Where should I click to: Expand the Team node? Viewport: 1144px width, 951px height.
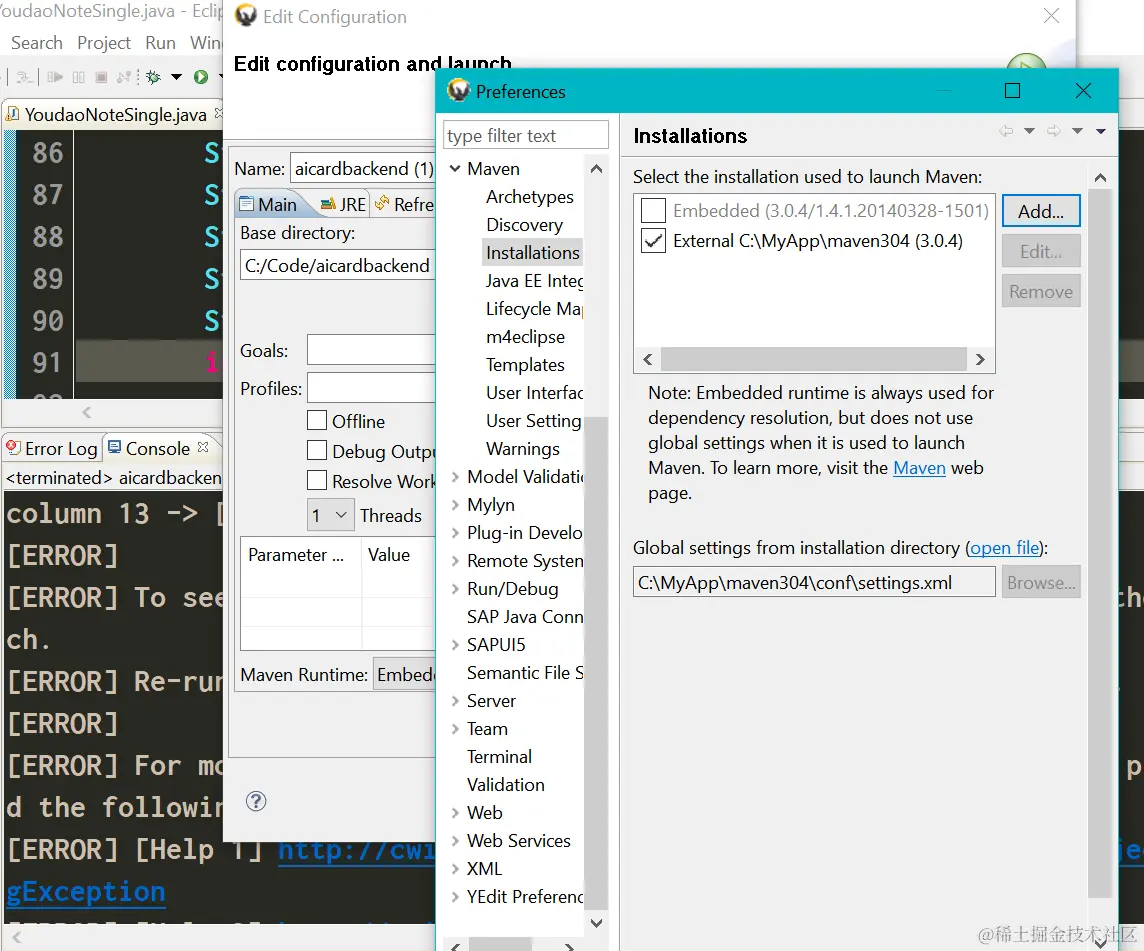455,728
